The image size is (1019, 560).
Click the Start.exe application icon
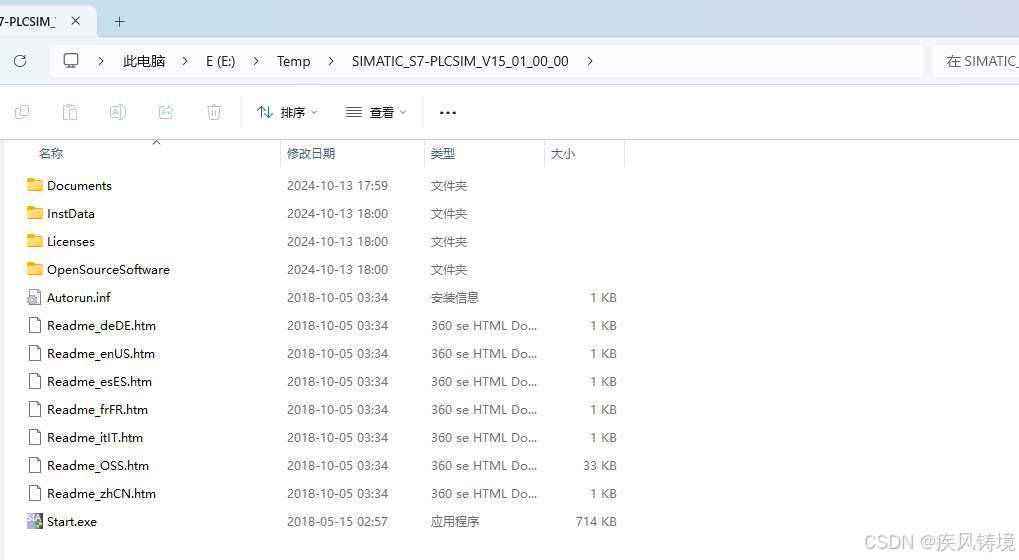(34, 521)
